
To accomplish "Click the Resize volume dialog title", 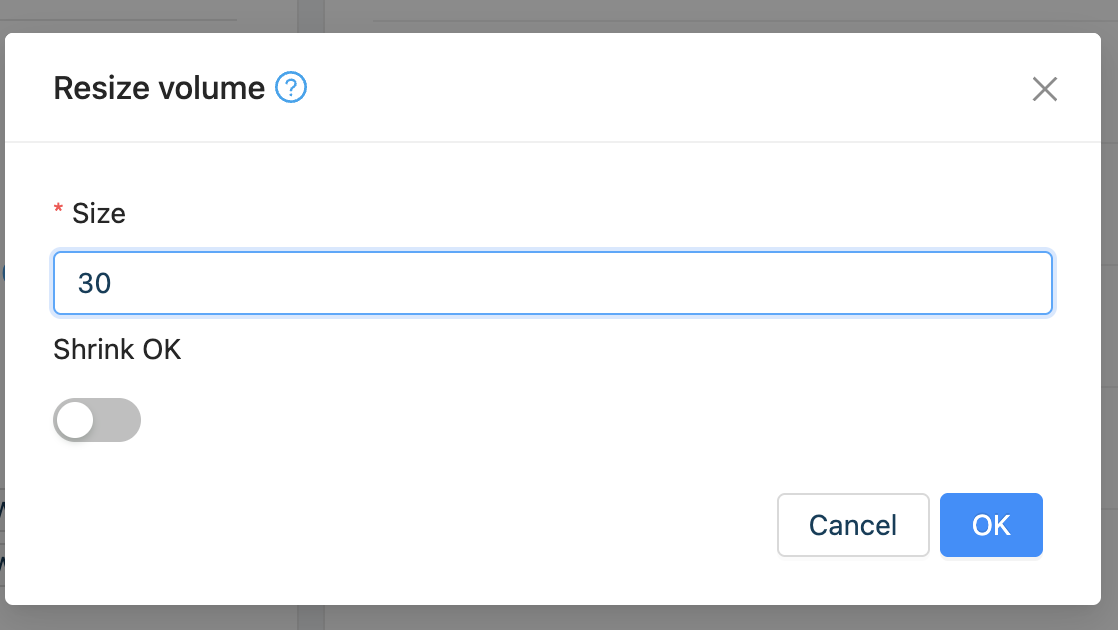I will point(159,88).
